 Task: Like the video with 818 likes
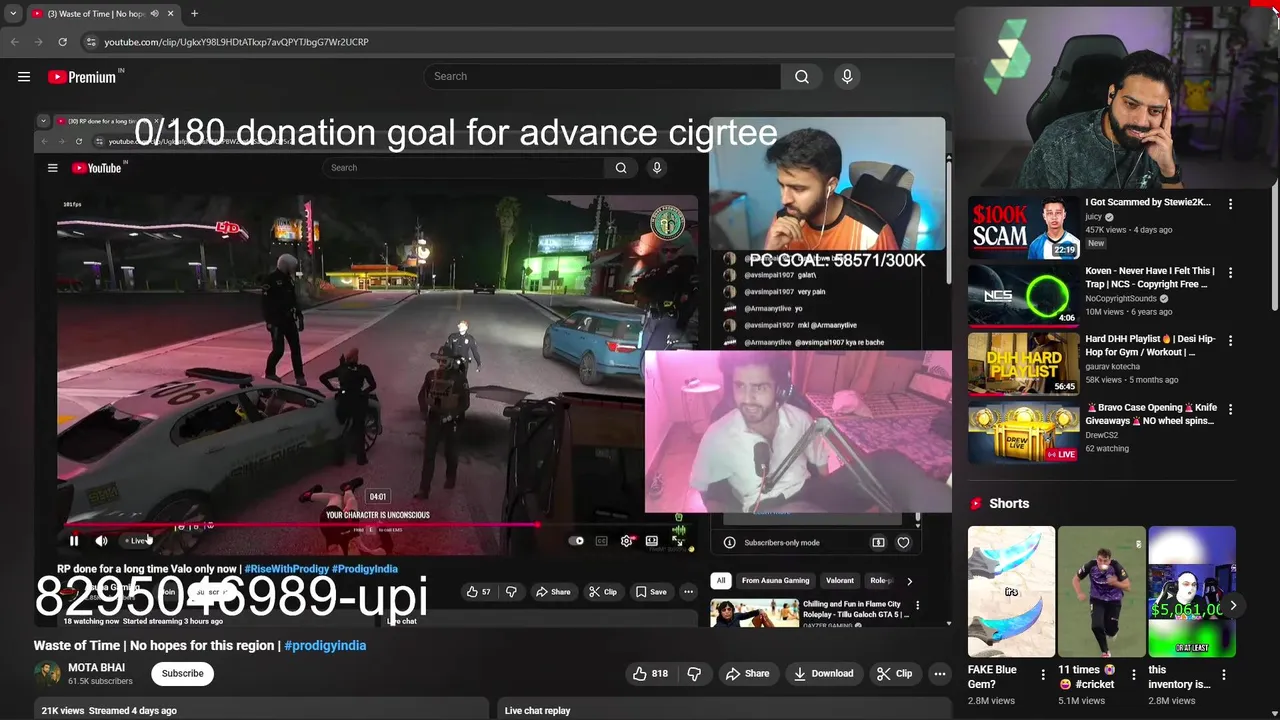(650, 673)
